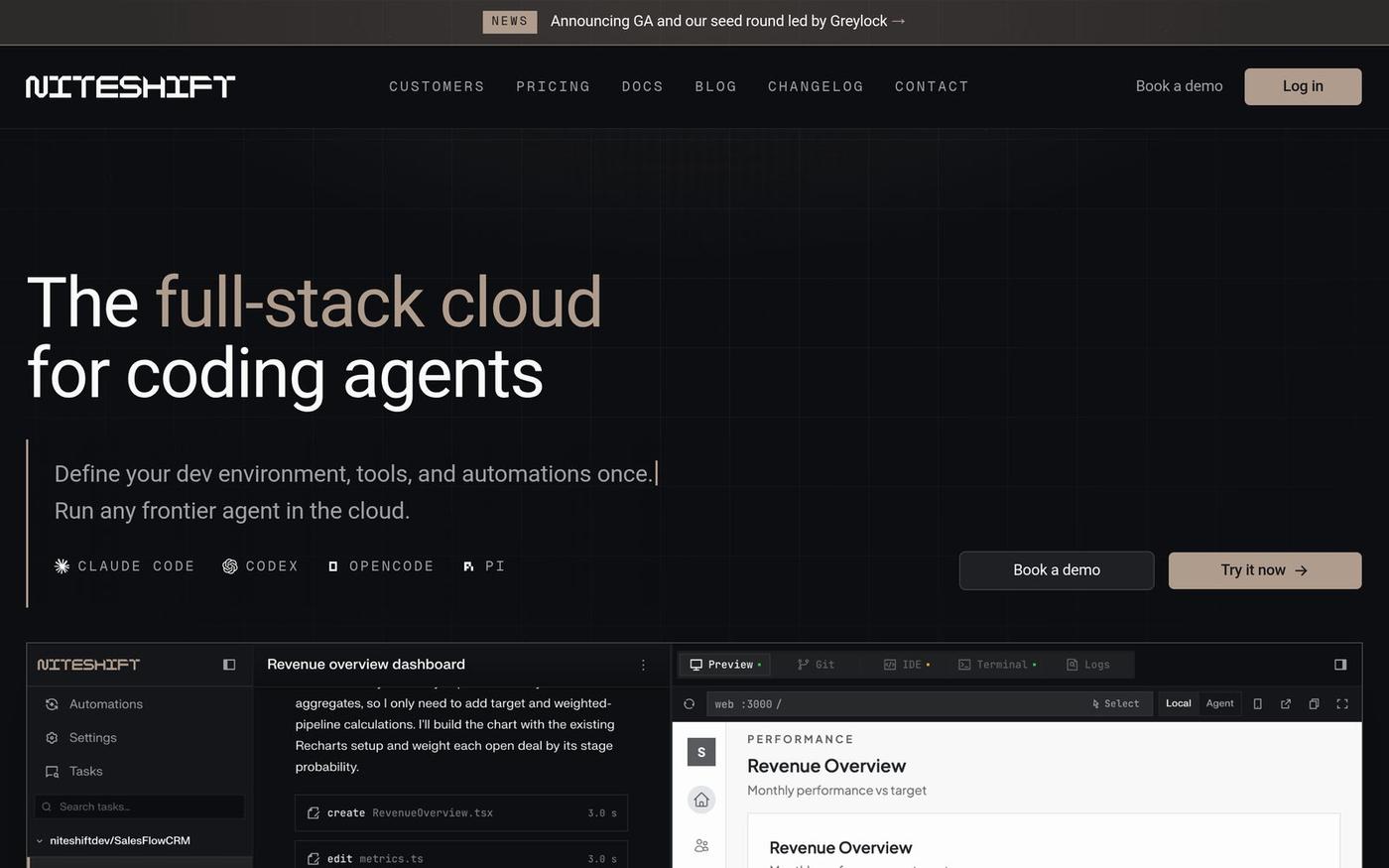Click the Revenue overview dashboard title
Viewport: 1389px width, 868px height.
[x=366, y=665]
